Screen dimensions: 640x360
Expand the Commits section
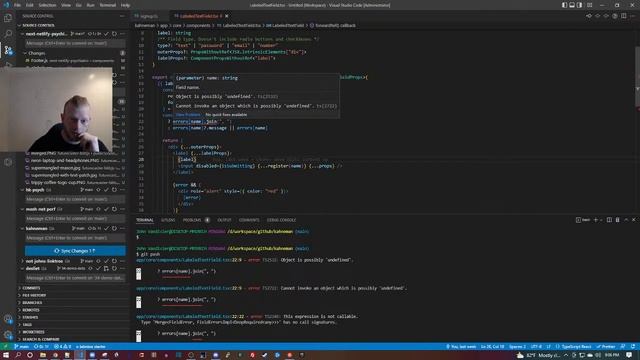pyautogui.click(x=31, y=288)
